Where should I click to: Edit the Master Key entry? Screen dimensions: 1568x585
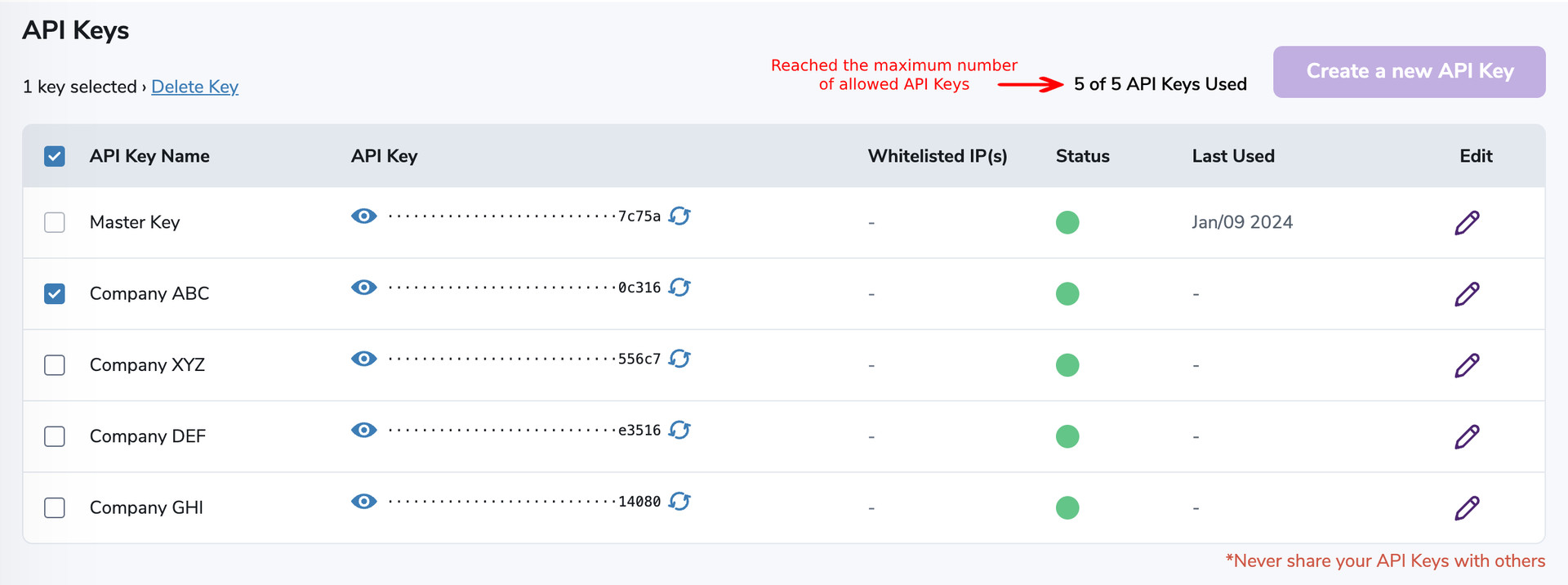coord(1466,222)
